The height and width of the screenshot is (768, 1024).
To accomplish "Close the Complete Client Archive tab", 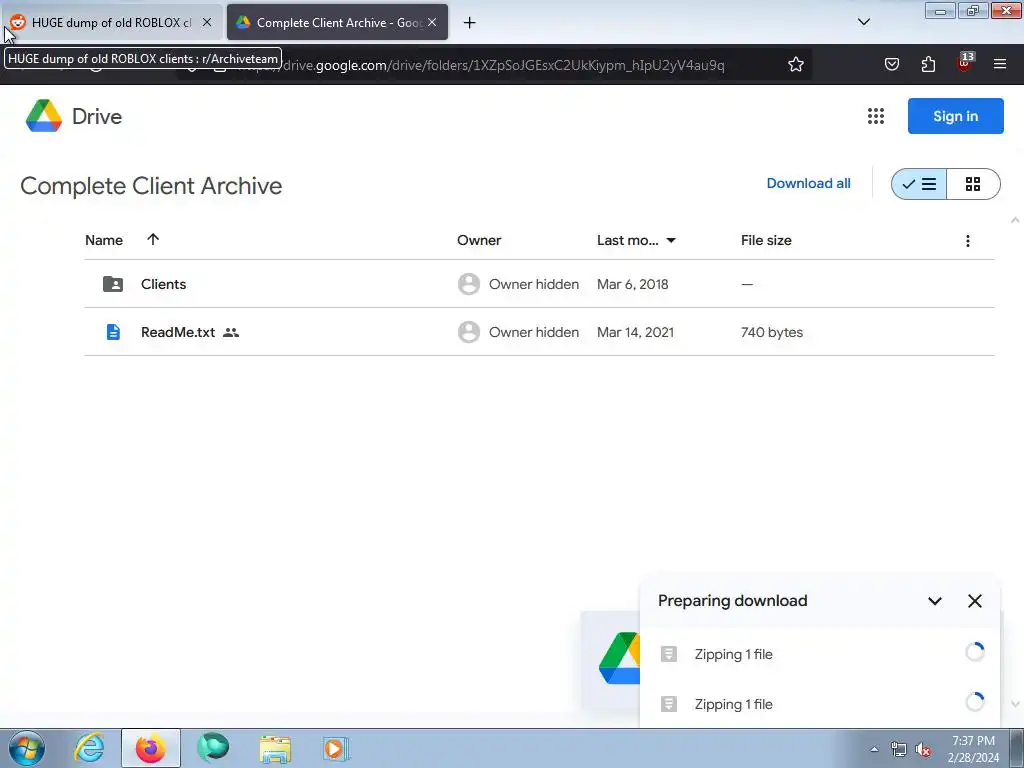I will coord(432,22).
